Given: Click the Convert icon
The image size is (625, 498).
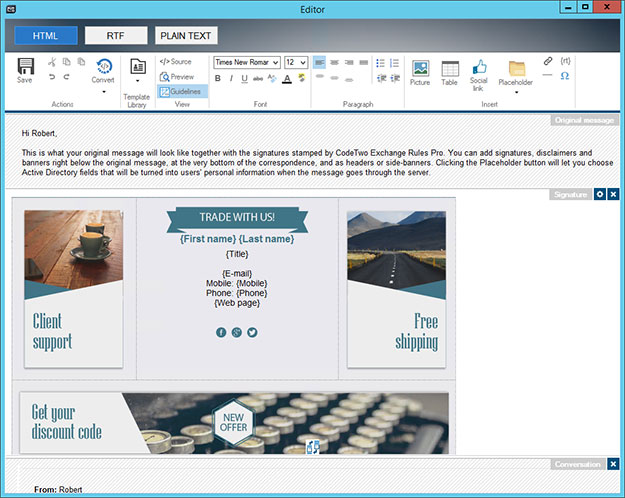Looking at the screenshot, I should pyautogui.click(x=104, y=66).
